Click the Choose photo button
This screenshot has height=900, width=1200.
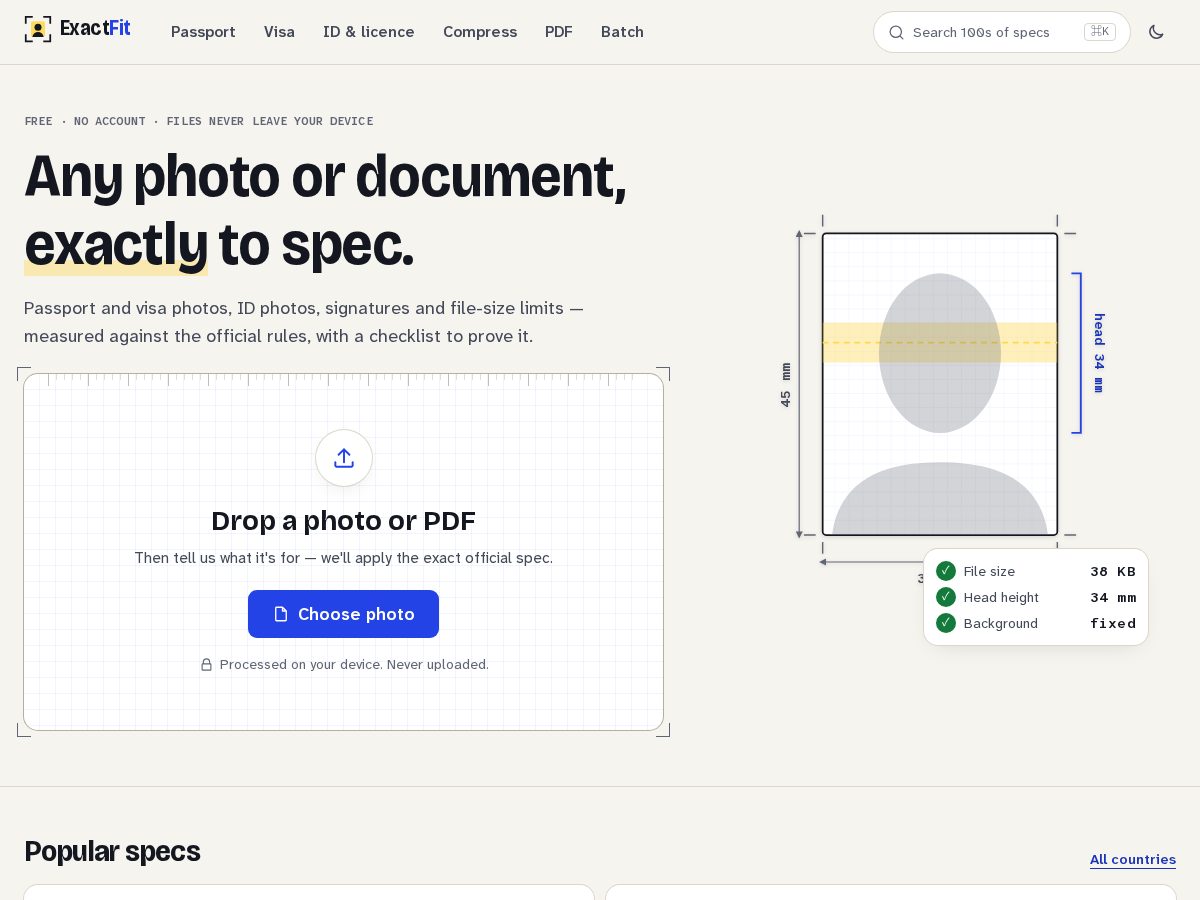pyautogui.click(x=343, y=614)
